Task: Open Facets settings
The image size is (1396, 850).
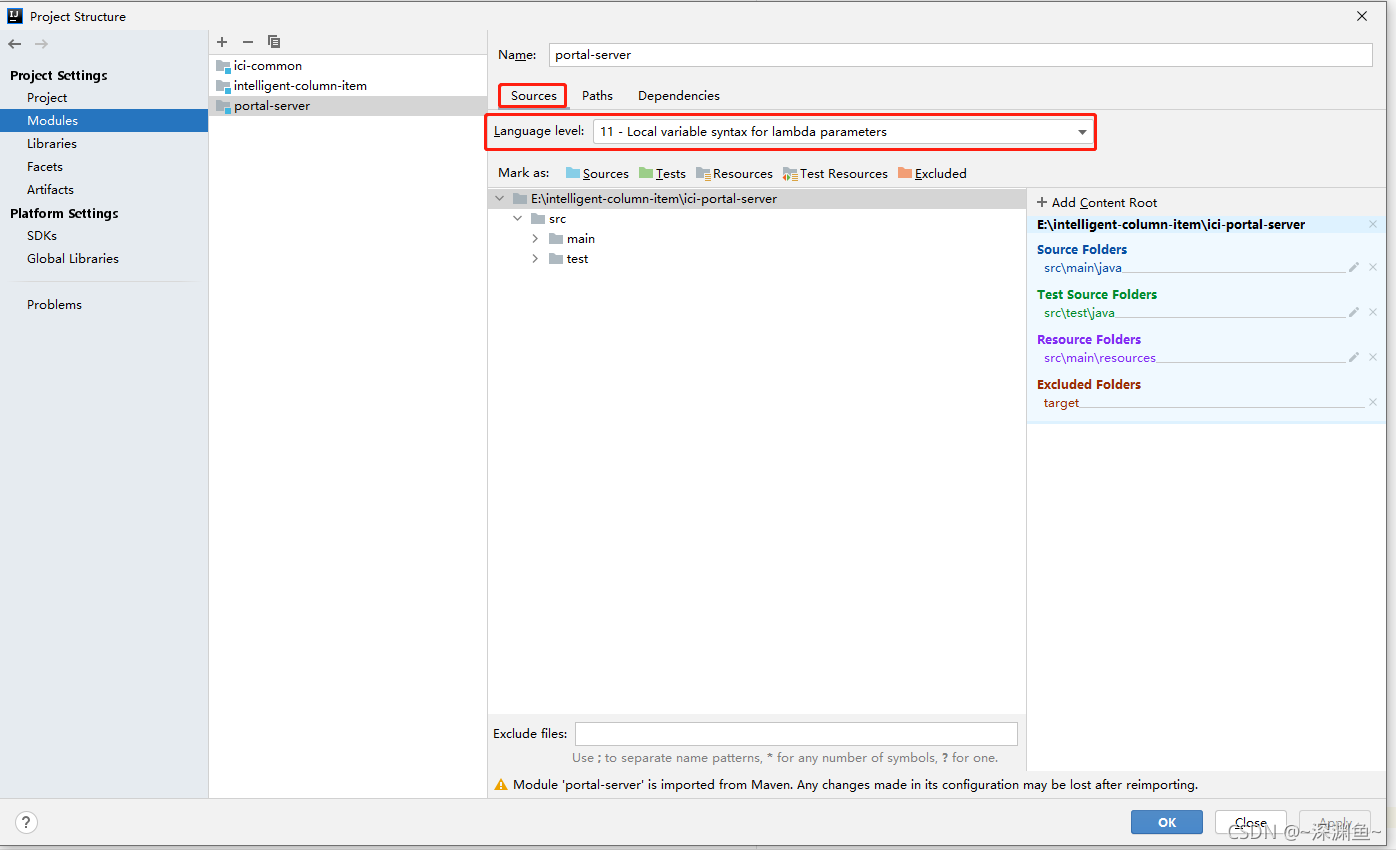Action: [45, 166]
